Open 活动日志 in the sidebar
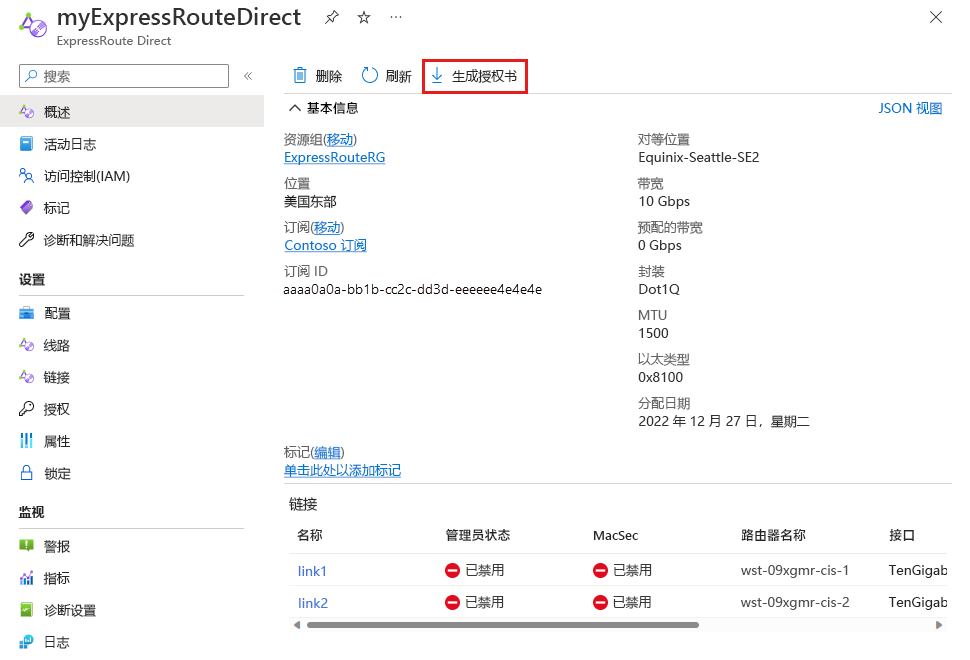970x660 pixels. [x=70, y=144]
